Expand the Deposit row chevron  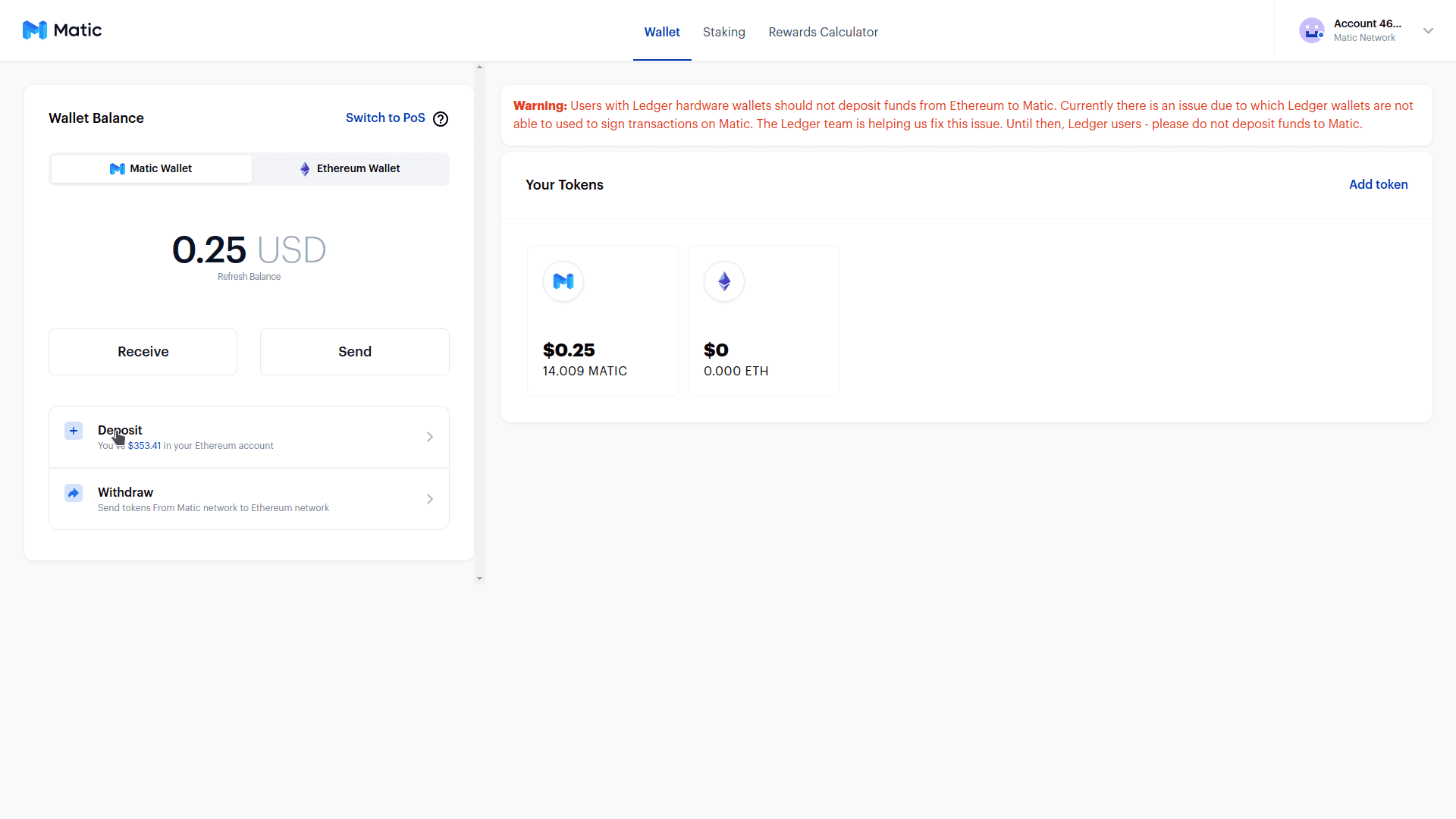[x=430, y=437]
